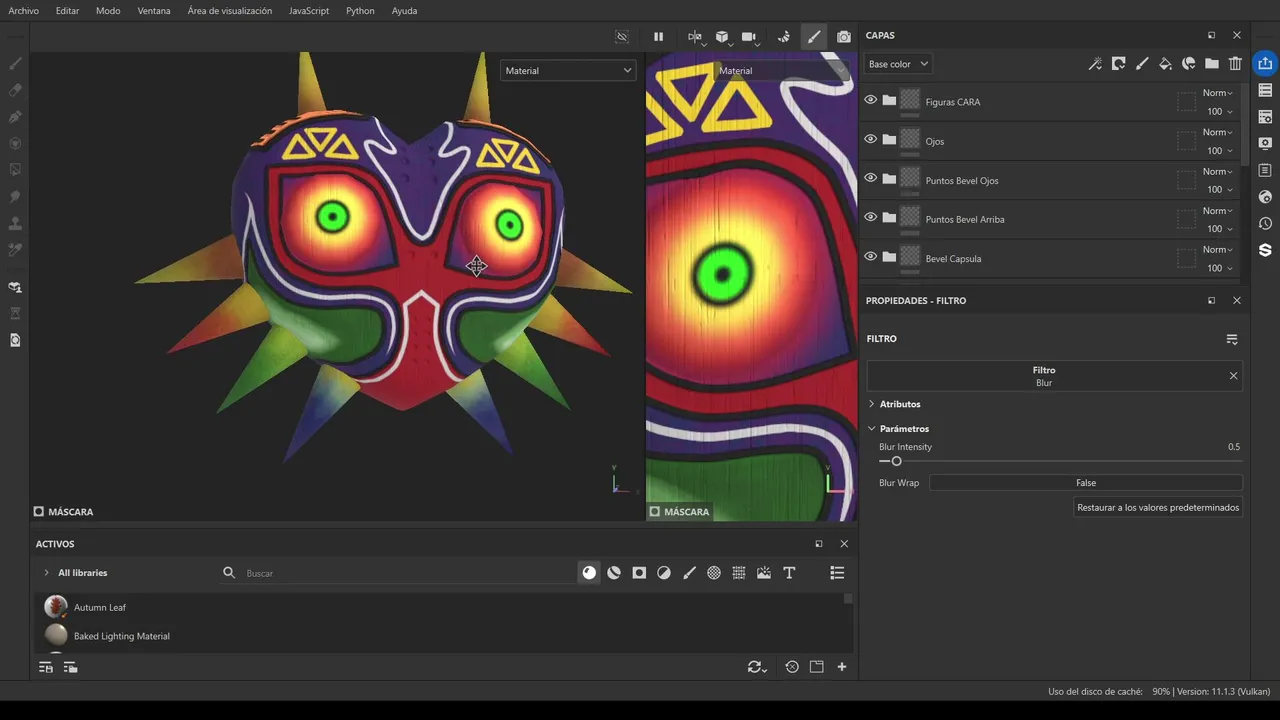The image size is (1280, 720).
Task: Remove the Blur filter with X
Action: 1233,376
